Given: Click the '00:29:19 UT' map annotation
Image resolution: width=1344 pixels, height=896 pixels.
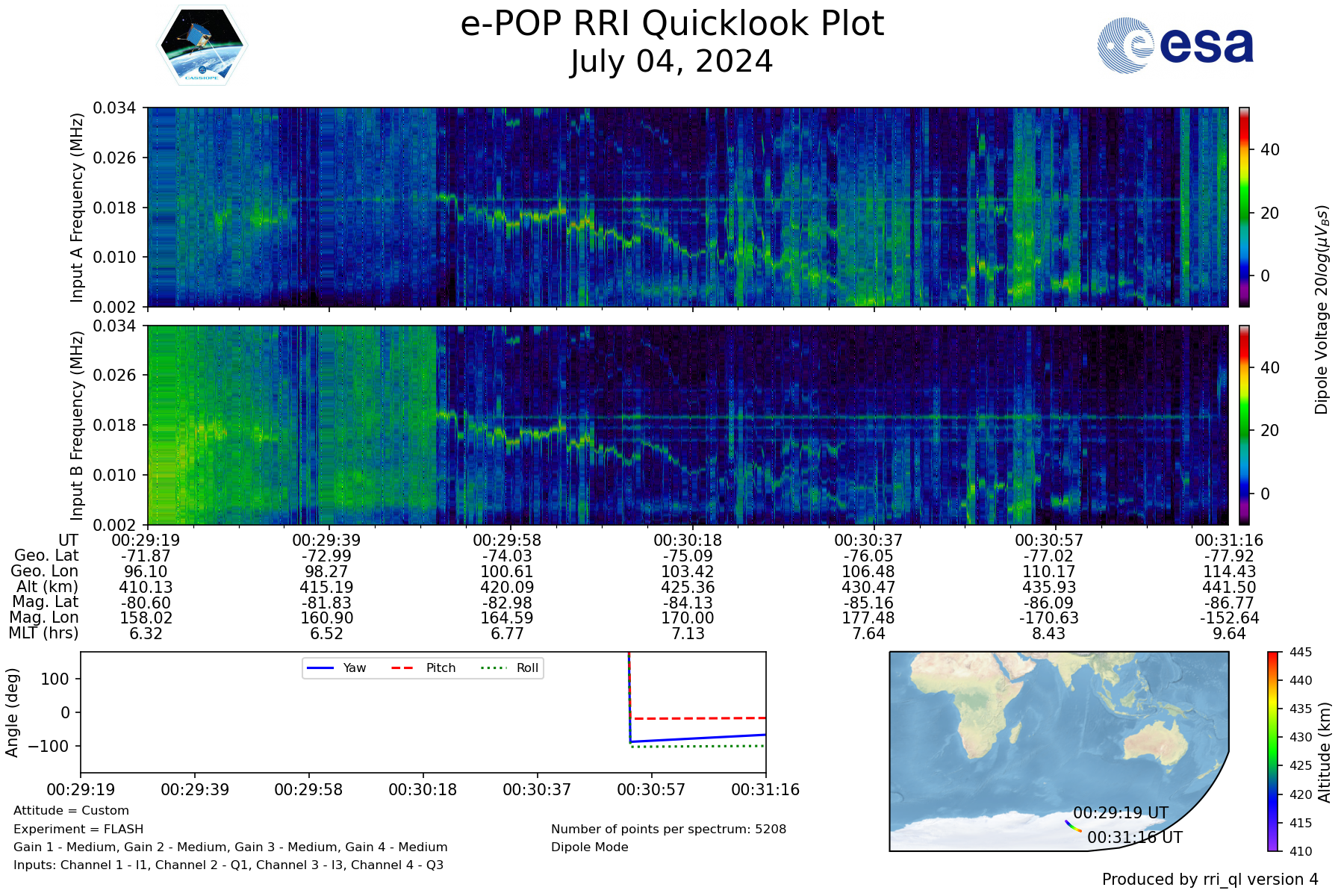Looking at the screenshot, I should coord(1120,813).
